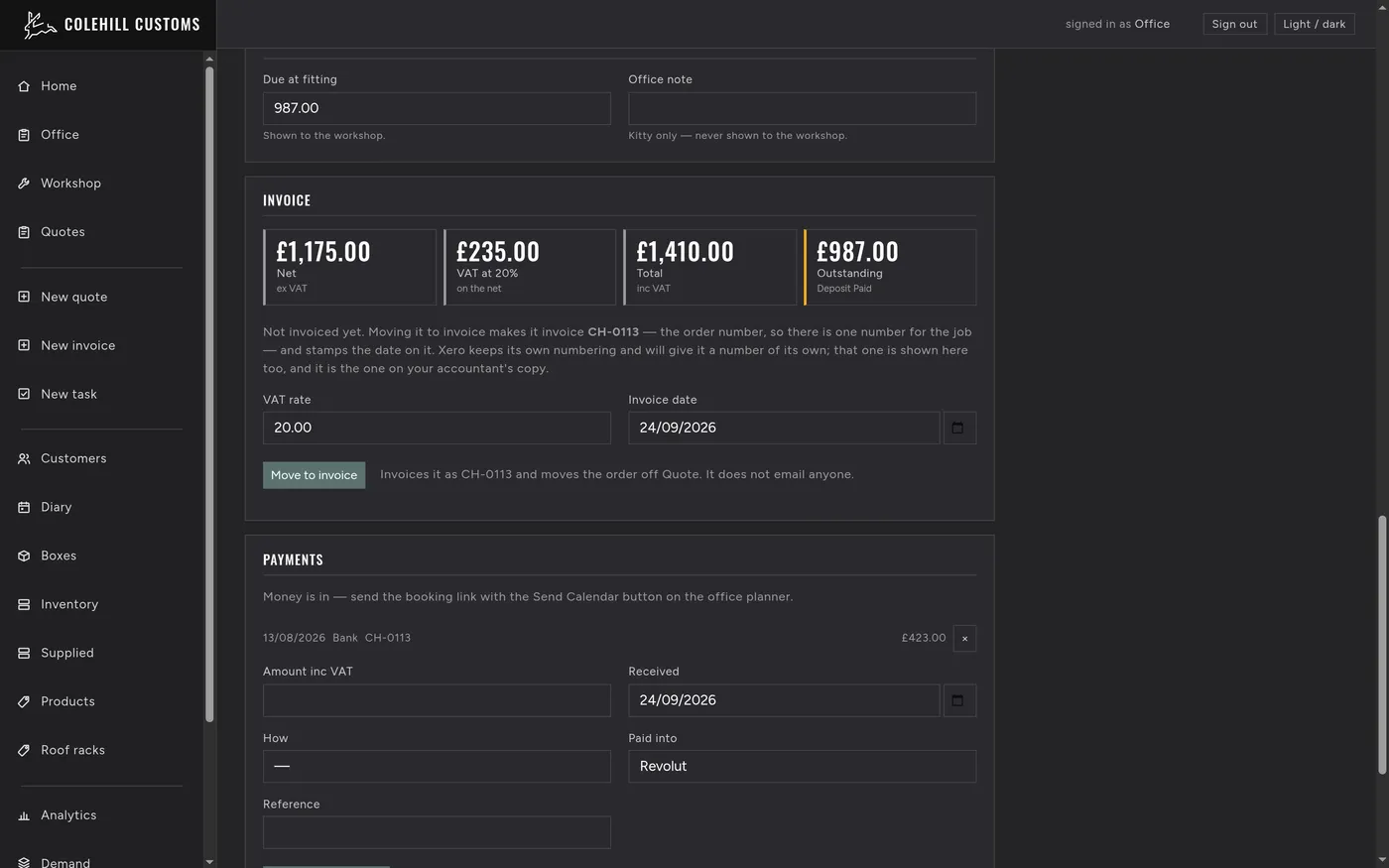Click the sidebar scrollbar thumb
1389x868 pixels.
point(209,395)
